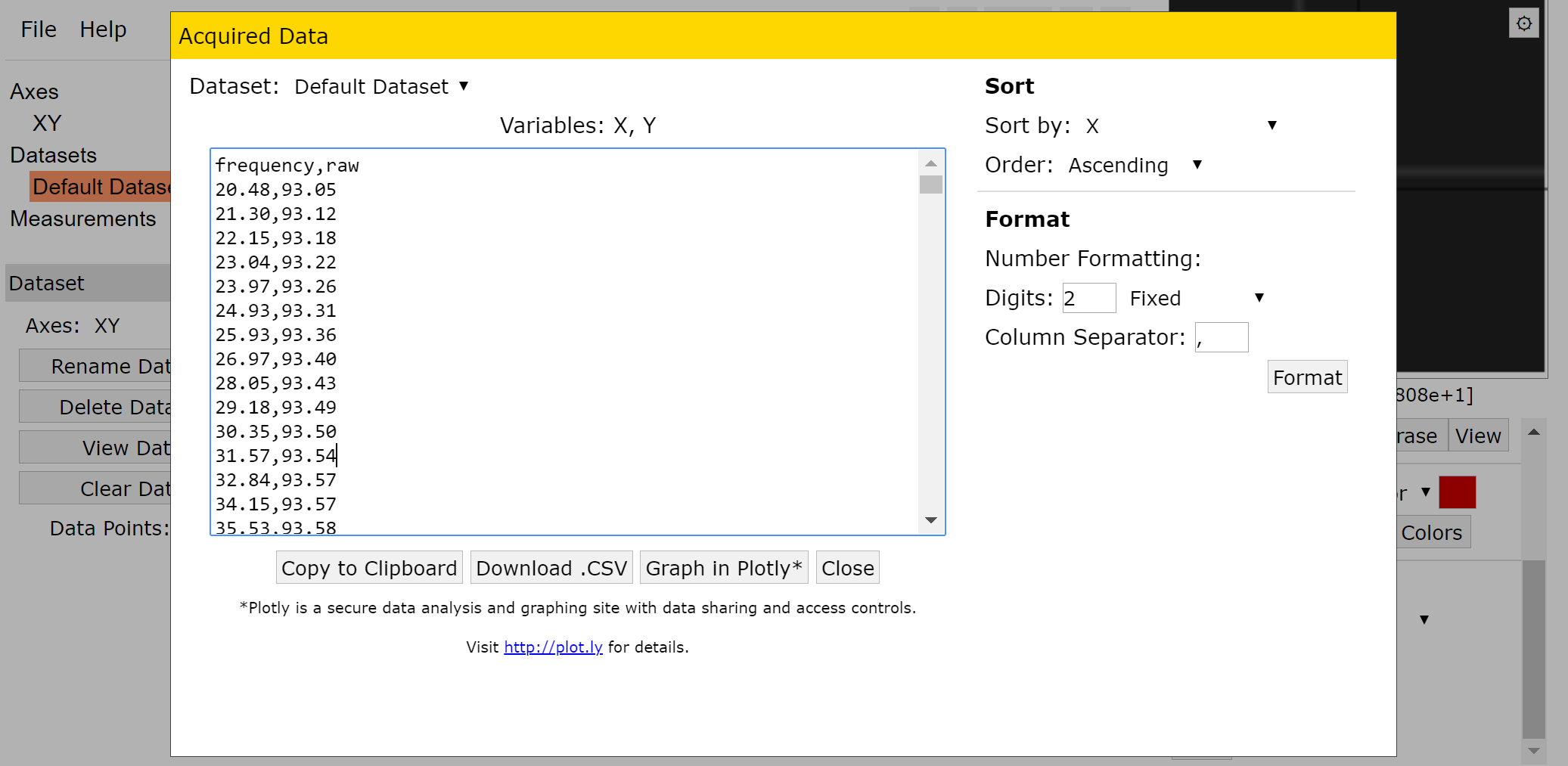1568x766 pixels.
Task: Open the Order Ascending dropdown
Action: tap(1135, 165)
